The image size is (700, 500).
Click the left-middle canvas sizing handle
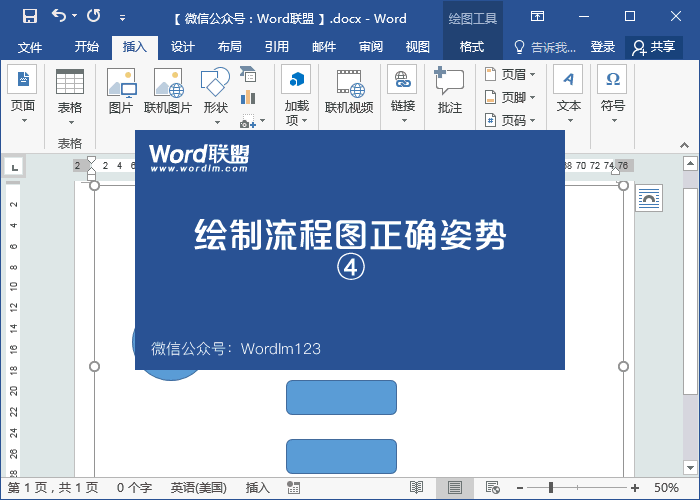point(94,367)
